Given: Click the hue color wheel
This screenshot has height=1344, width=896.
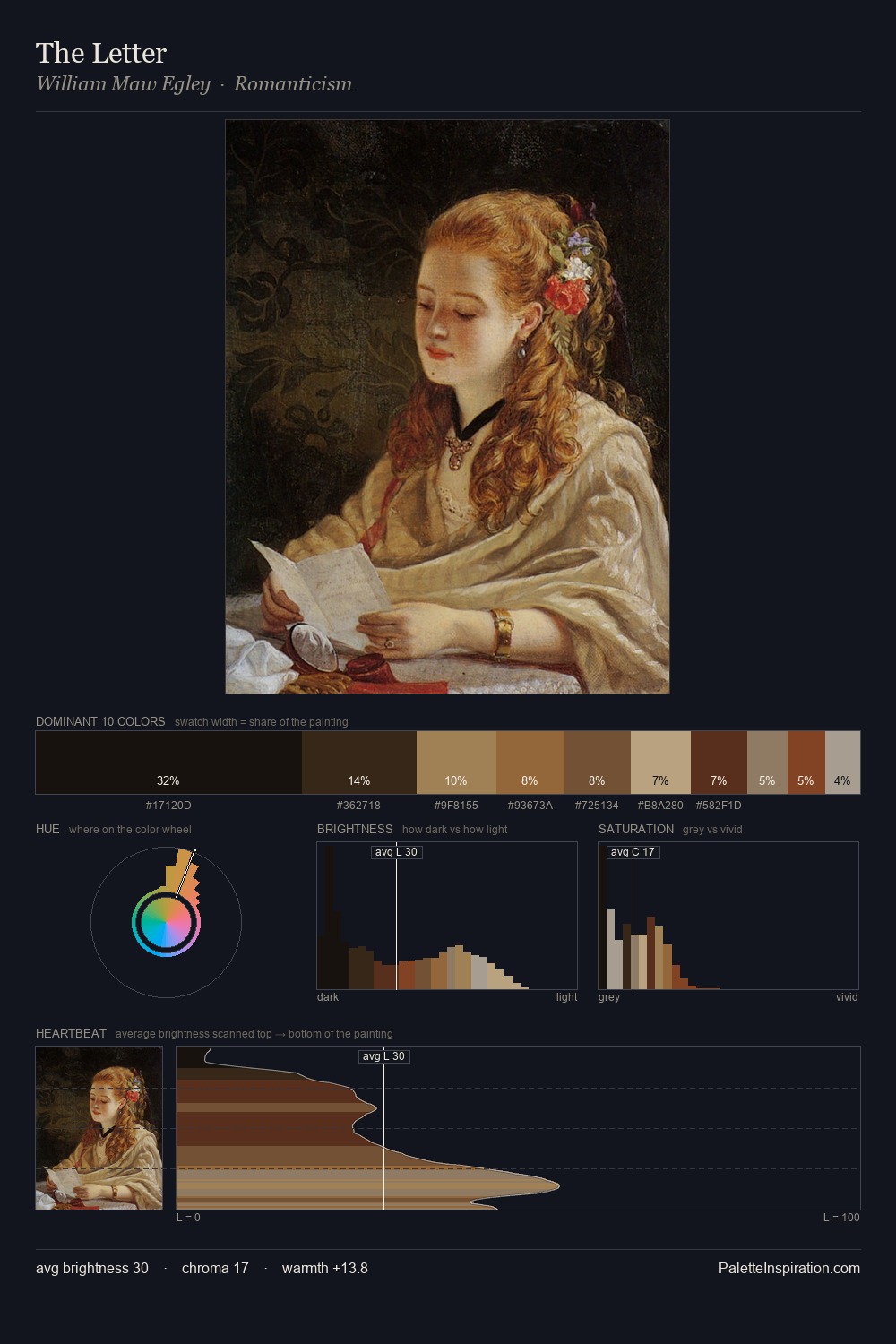Looking at the screenshot, I should (166, 922).
